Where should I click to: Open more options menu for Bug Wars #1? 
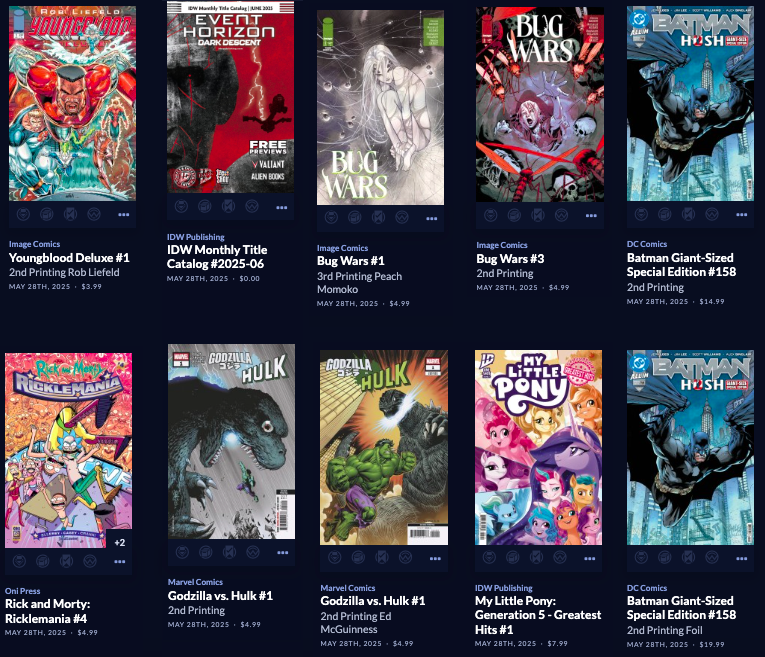click(x=432, y=219)
